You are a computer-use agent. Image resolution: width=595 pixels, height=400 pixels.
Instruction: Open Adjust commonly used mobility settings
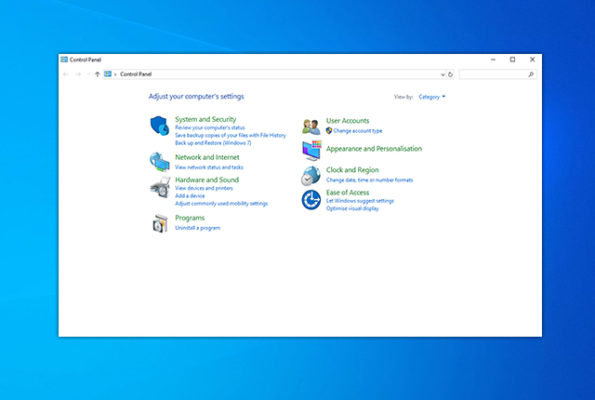(221, 203)
